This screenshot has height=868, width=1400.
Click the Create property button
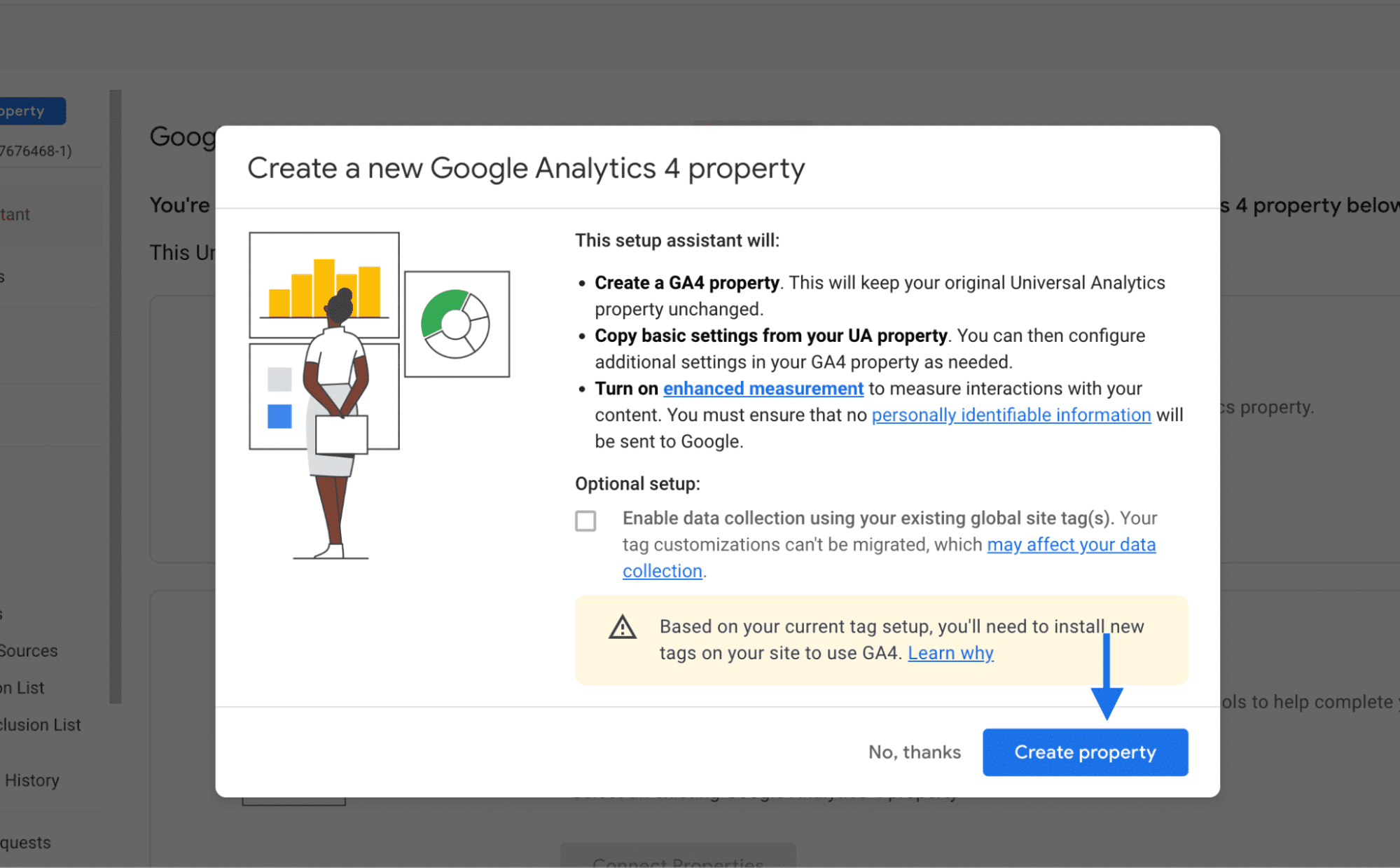[1086, 752]
